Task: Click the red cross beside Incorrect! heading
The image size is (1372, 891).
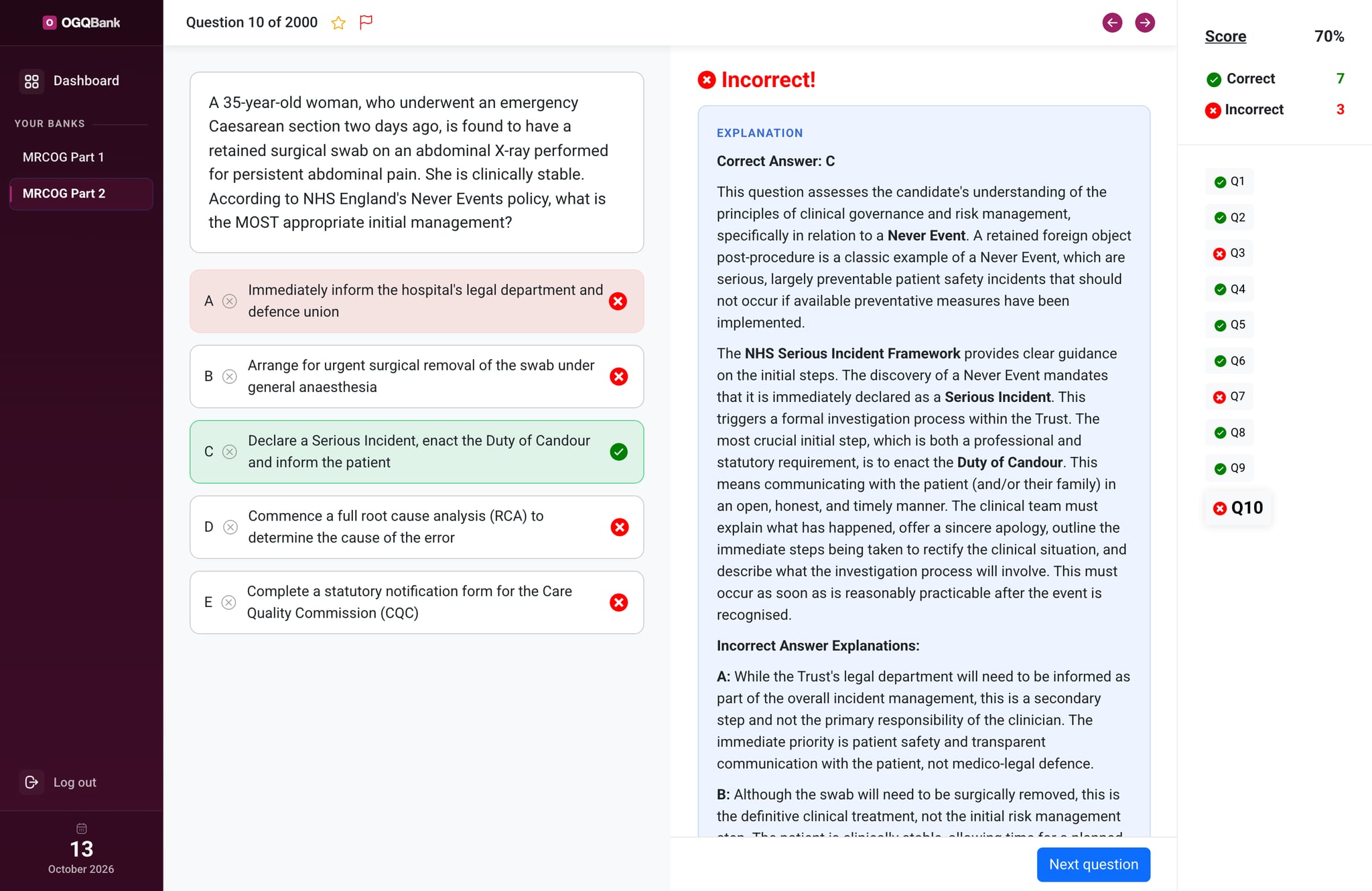Action: click(x=706, y=80)
